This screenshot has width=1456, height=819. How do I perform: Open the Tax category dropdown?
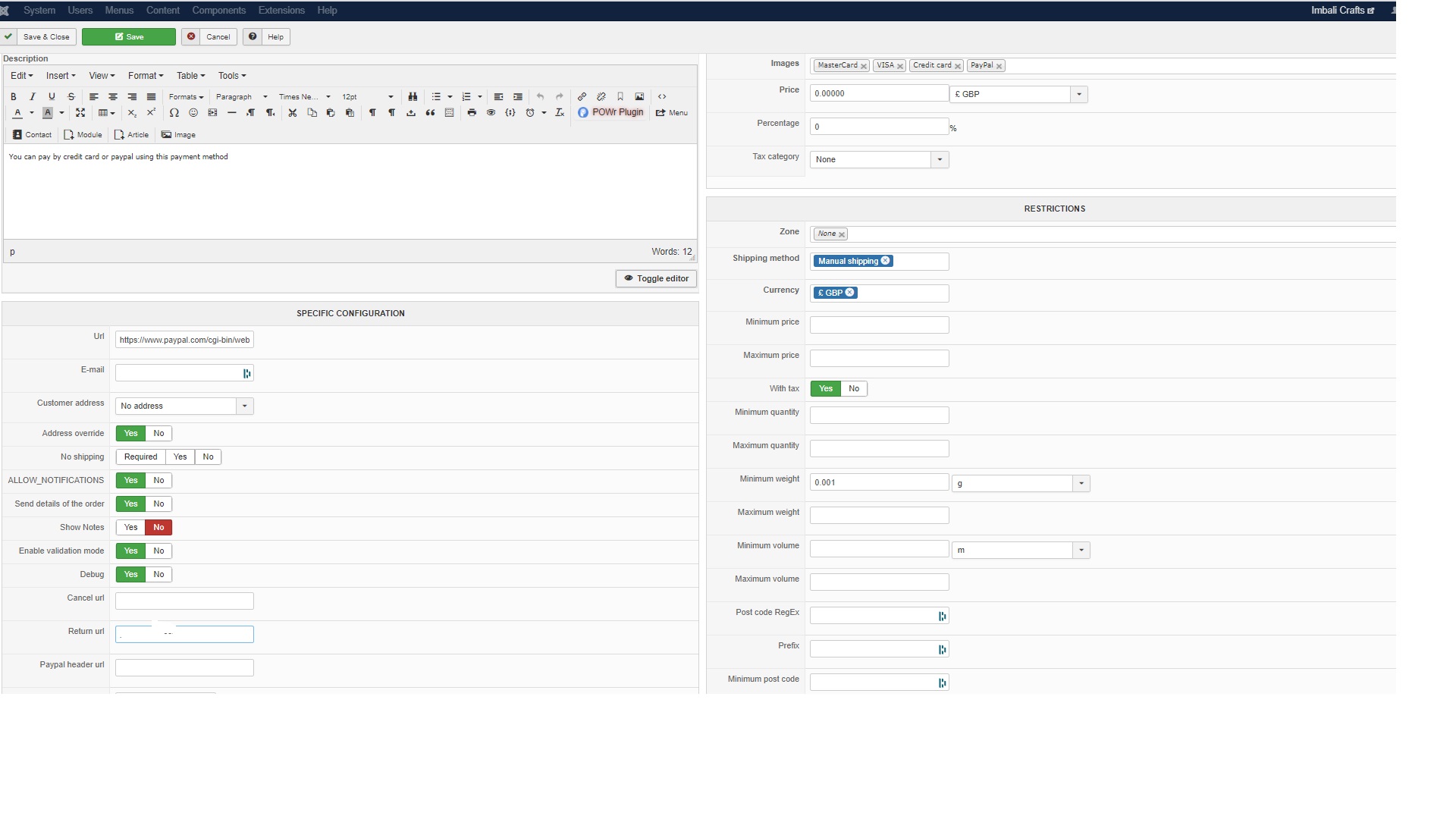(x=940, y=160)
